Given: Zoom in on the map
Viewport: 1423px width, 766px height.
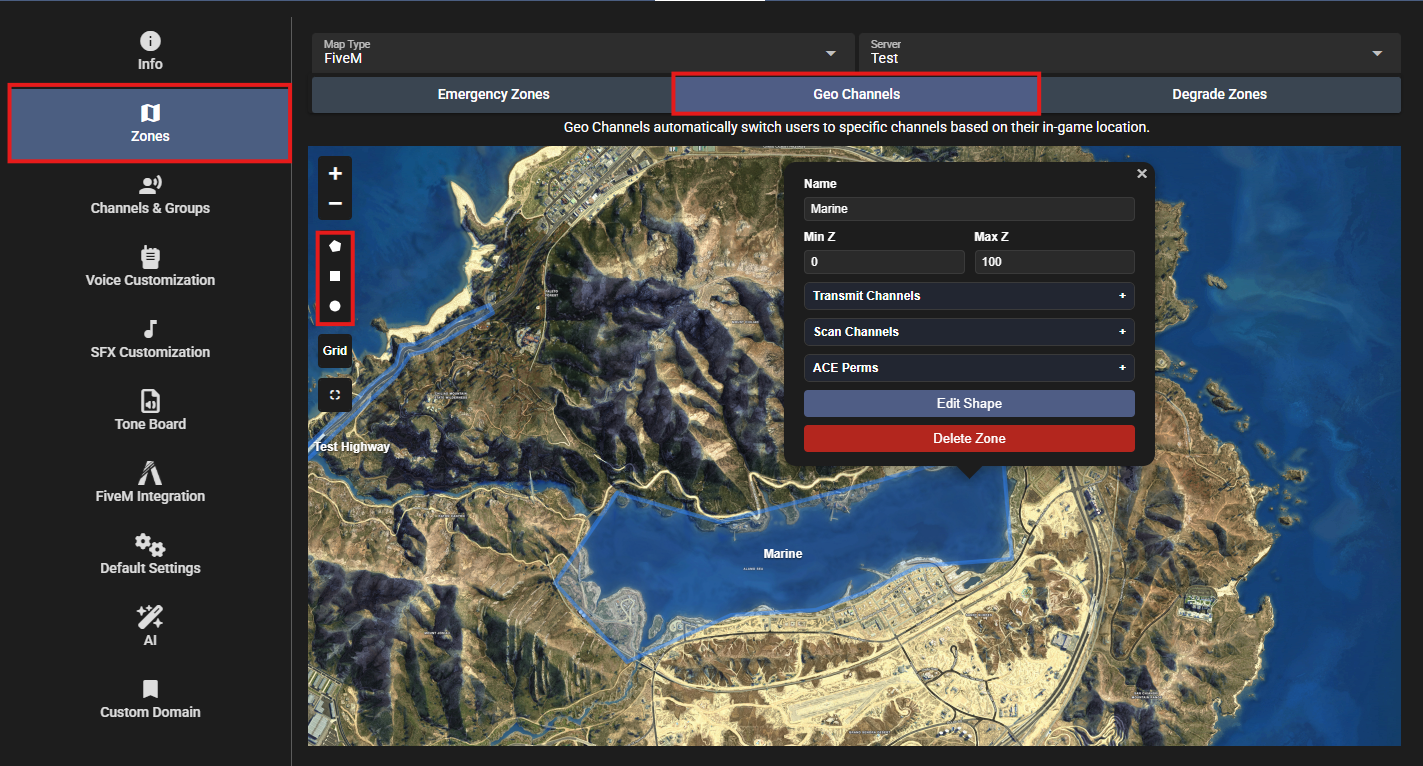Looking at the screenshot, I should (x=335, y=173).
